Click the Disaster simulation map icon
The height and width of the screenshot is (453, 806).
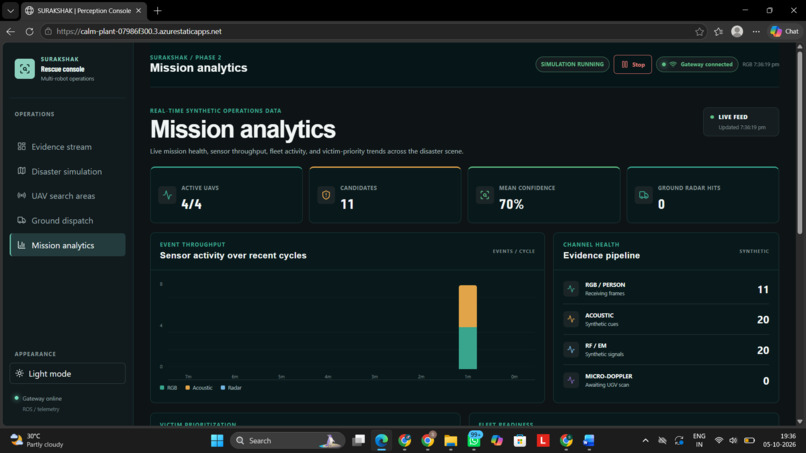(x=22, y=171)
